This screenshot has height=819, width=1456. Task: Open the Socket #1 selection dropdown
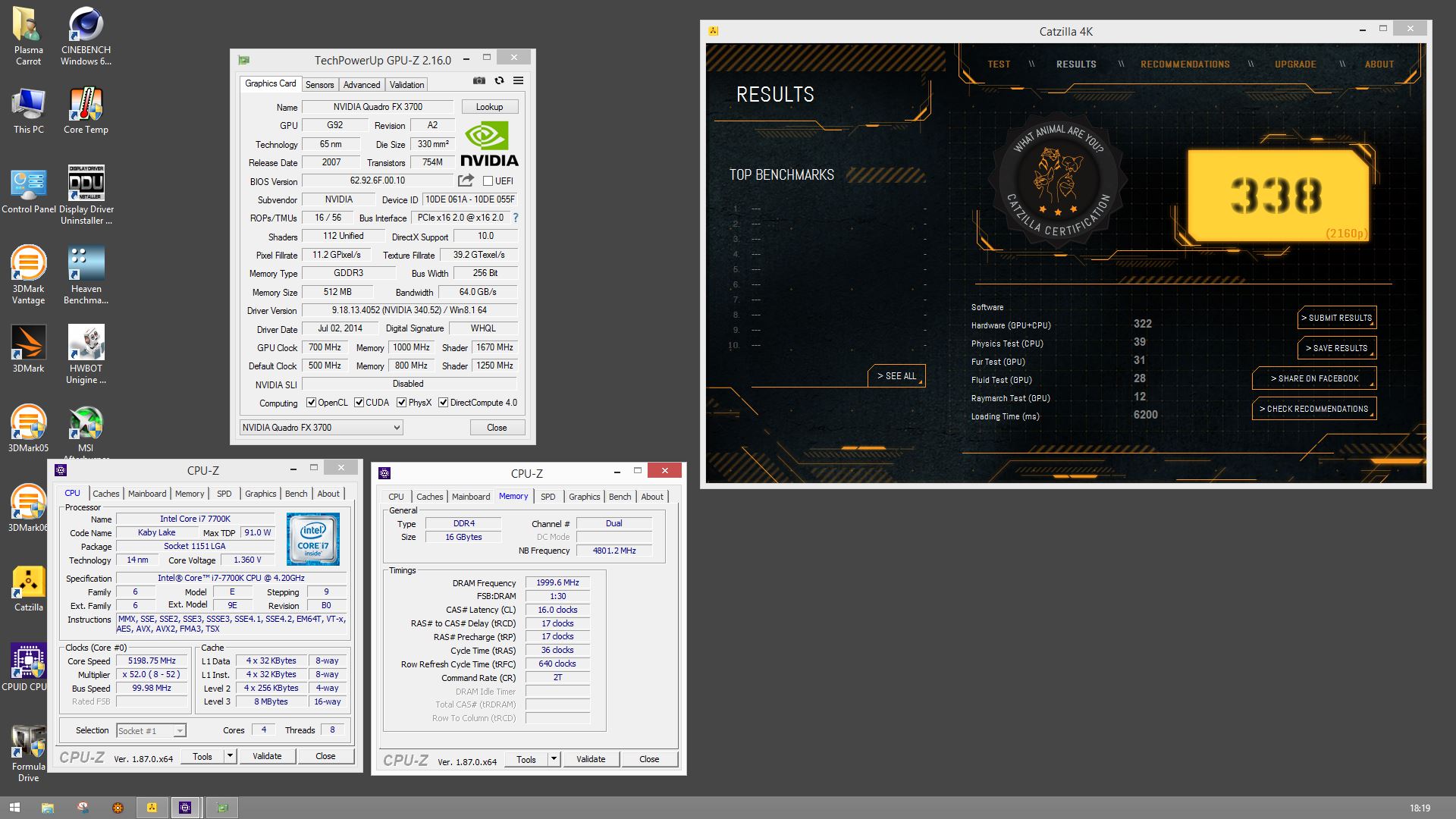pyautogui.click(x=151, y=730)
